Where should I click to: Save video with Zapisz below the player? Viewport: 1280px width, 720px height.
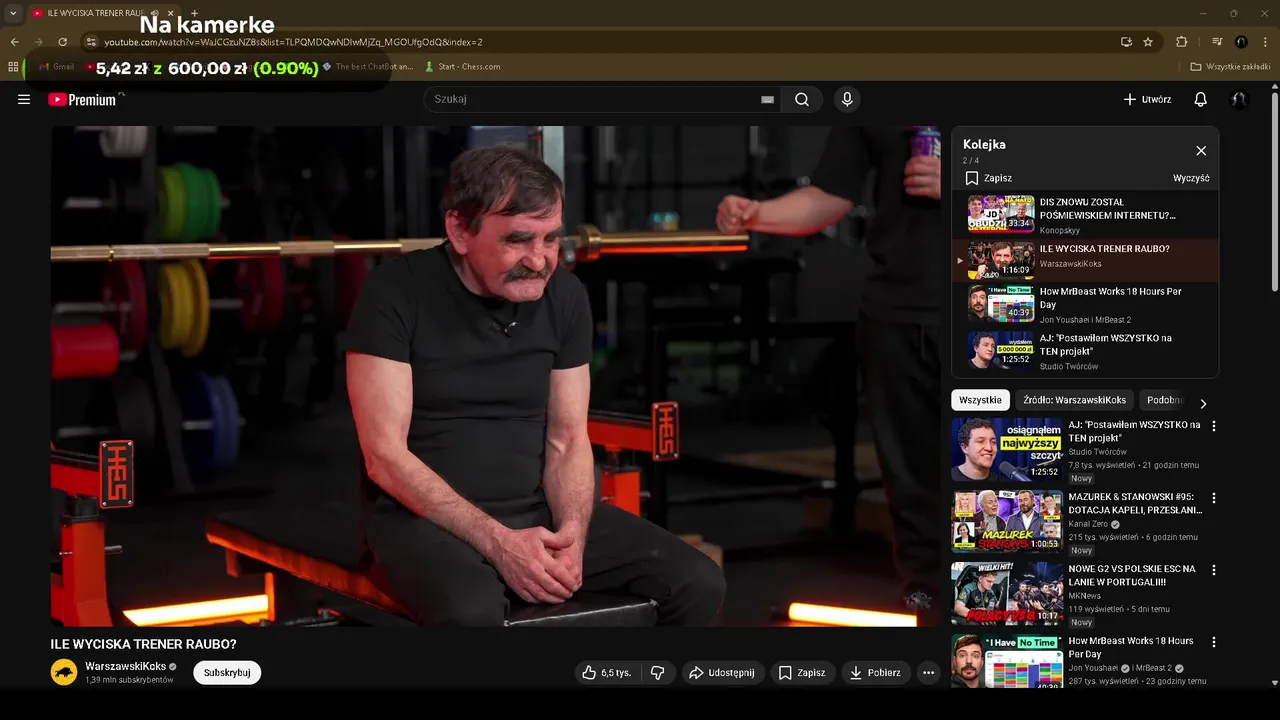point(802,673)
